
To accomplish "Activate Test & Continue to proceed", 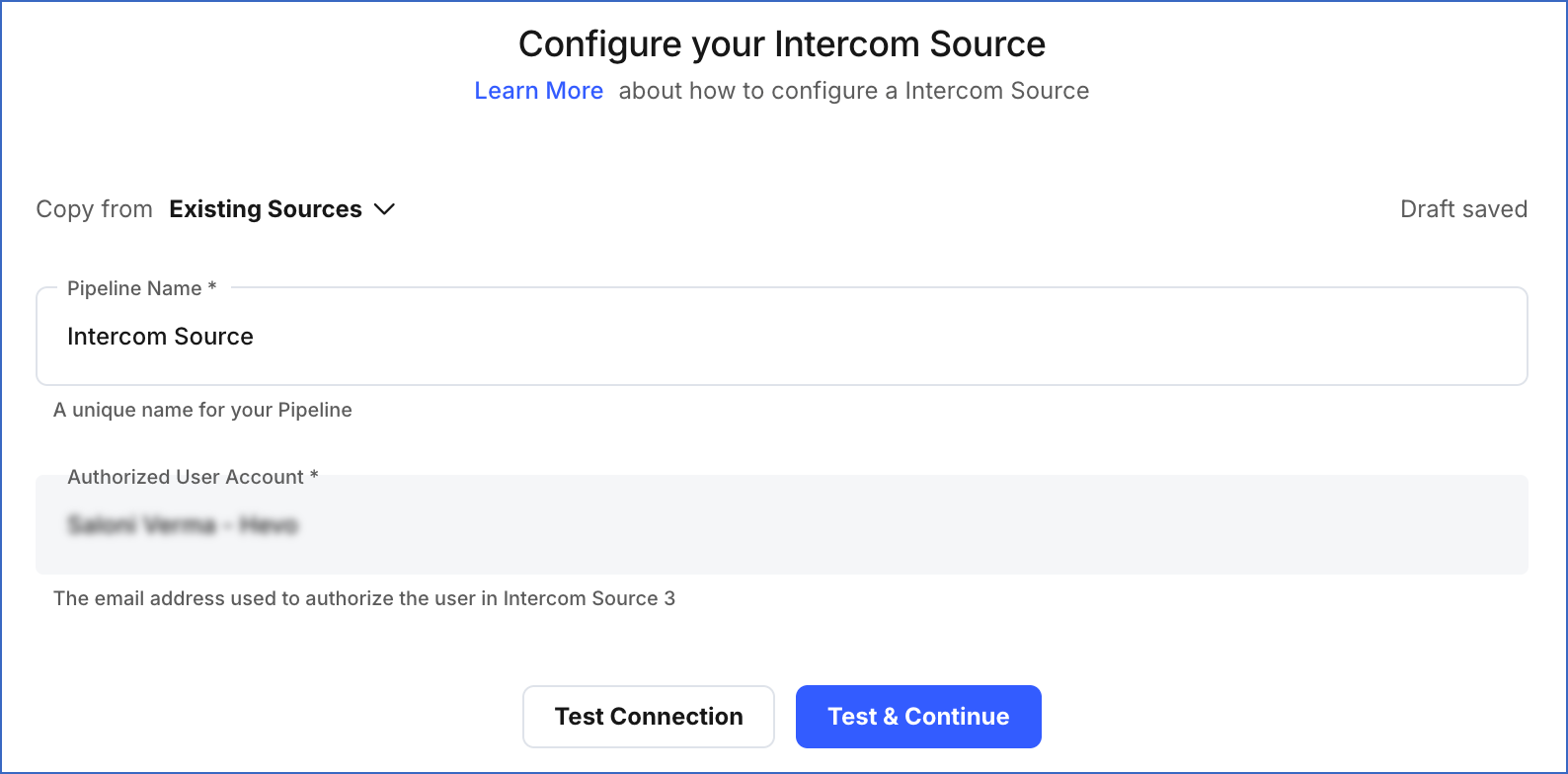I will pos(917,716).
